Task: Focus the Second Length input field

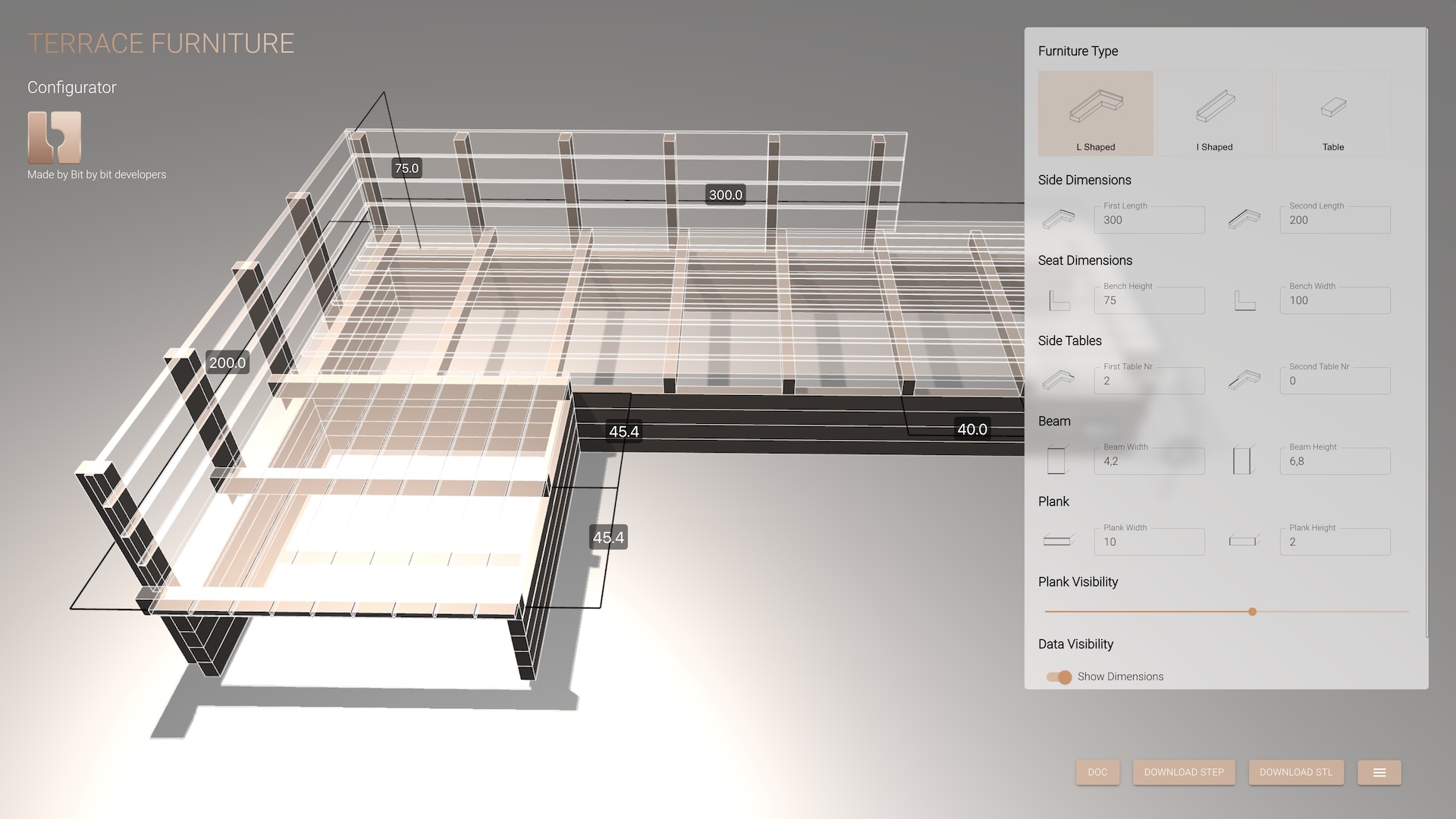Action: (x=1335, y=219)
